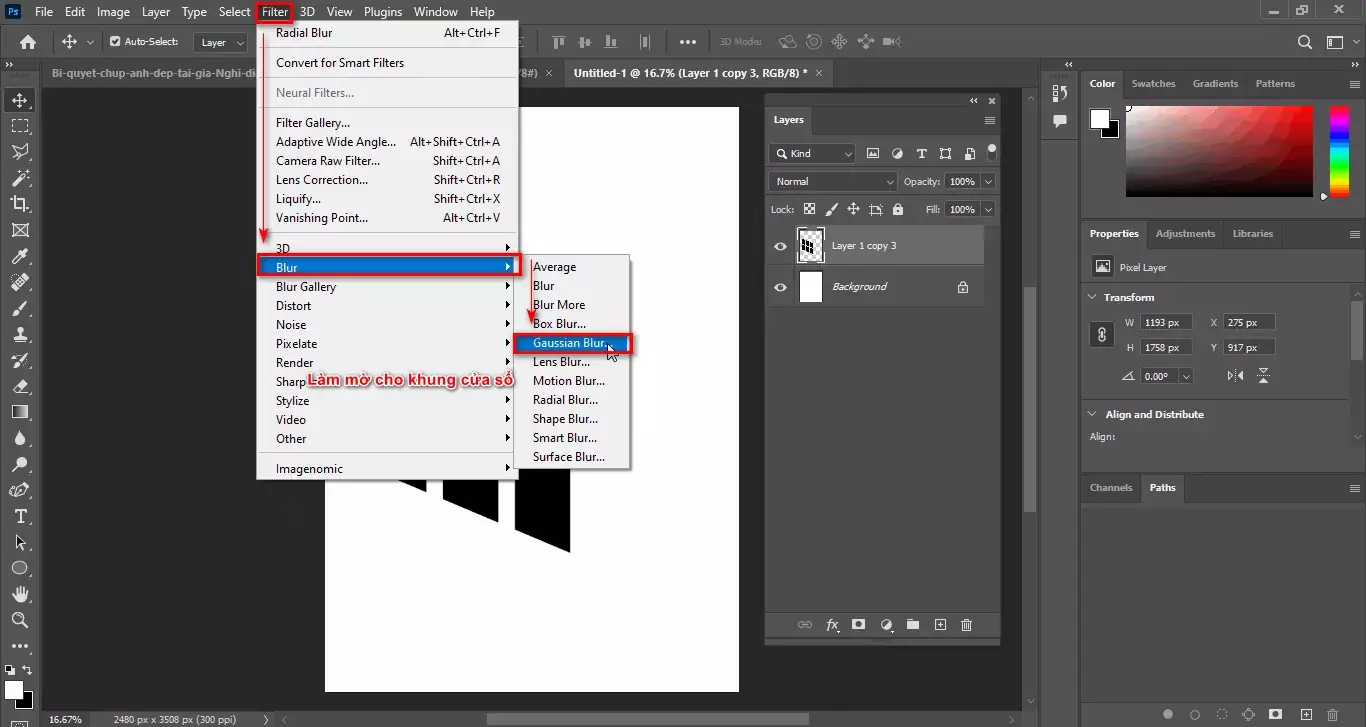Choose Gaussian Blur from the Blur submenu
The height and width of the screenshot is (727, 1366).
pyautogui.click(x=571, y=342)
